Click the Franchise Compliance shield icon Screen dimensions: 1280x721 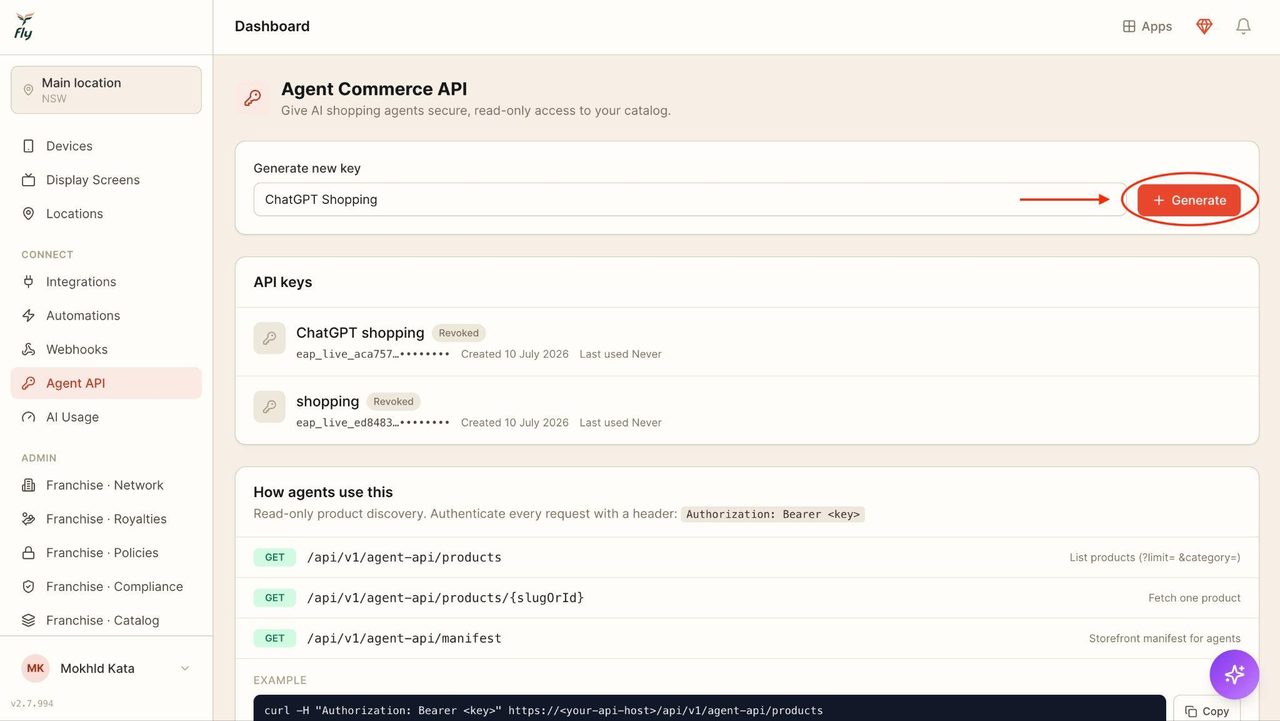pos(28,587)
